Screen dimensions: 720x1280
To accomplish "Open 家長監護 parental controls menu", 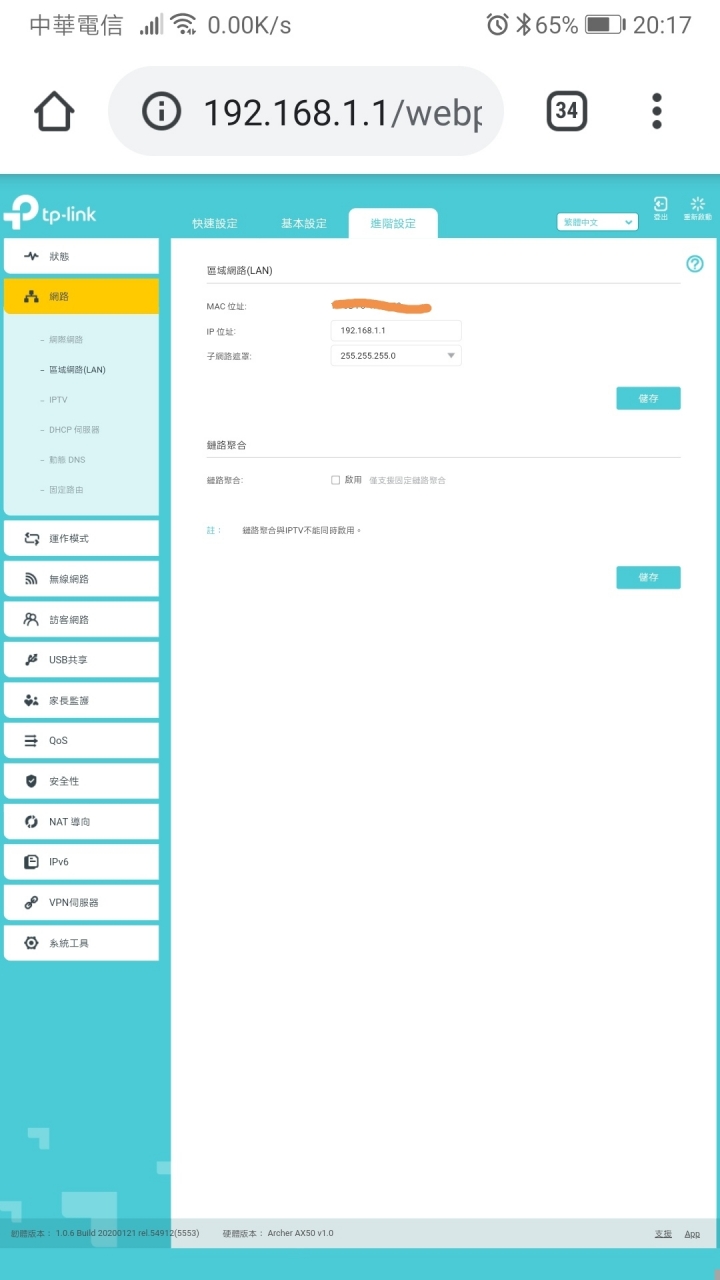I will click(81, 700).
